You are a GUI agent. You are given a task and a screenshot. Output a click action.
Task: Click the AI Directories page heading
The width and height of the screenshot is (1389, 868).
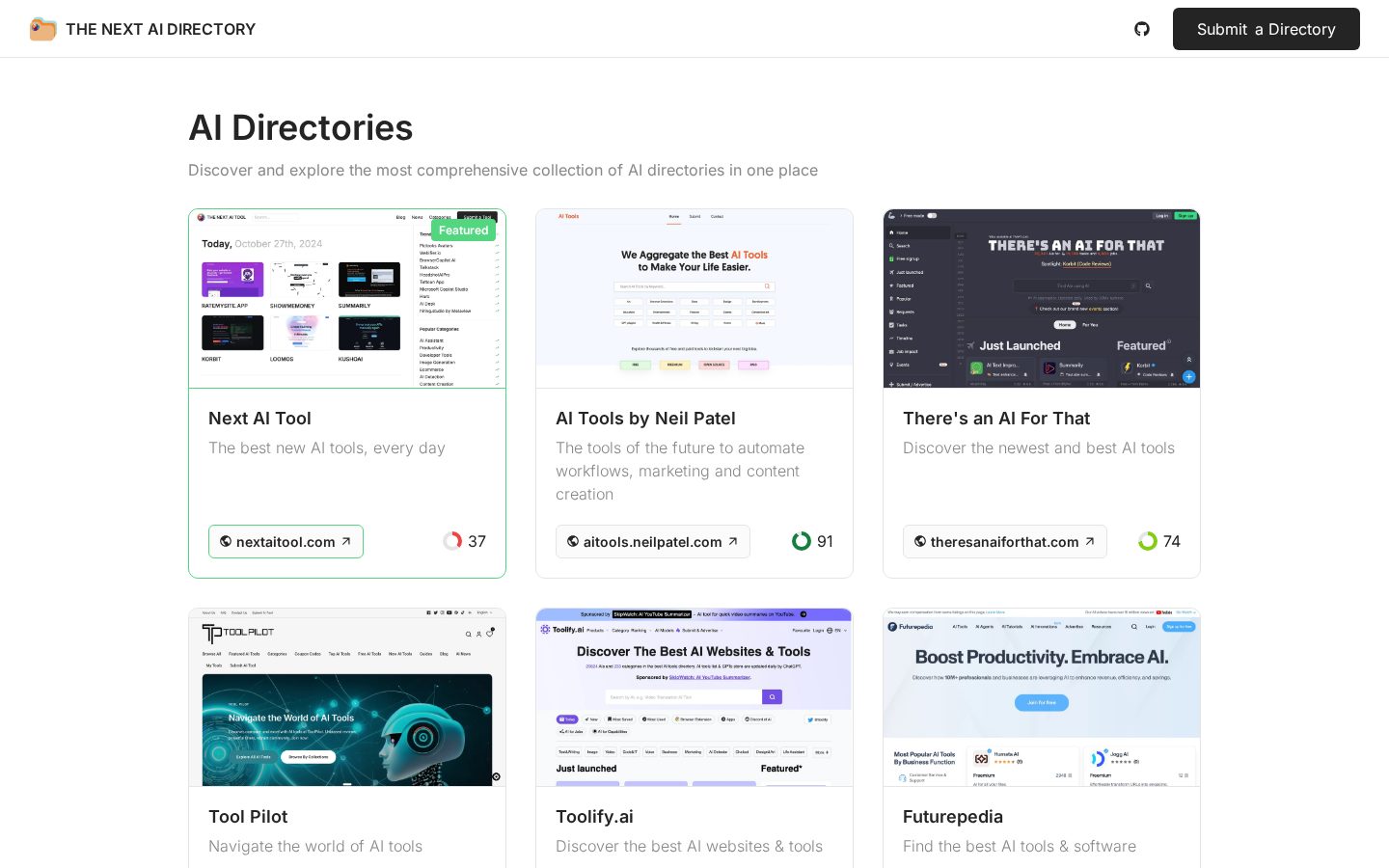(x=301, y=127)
